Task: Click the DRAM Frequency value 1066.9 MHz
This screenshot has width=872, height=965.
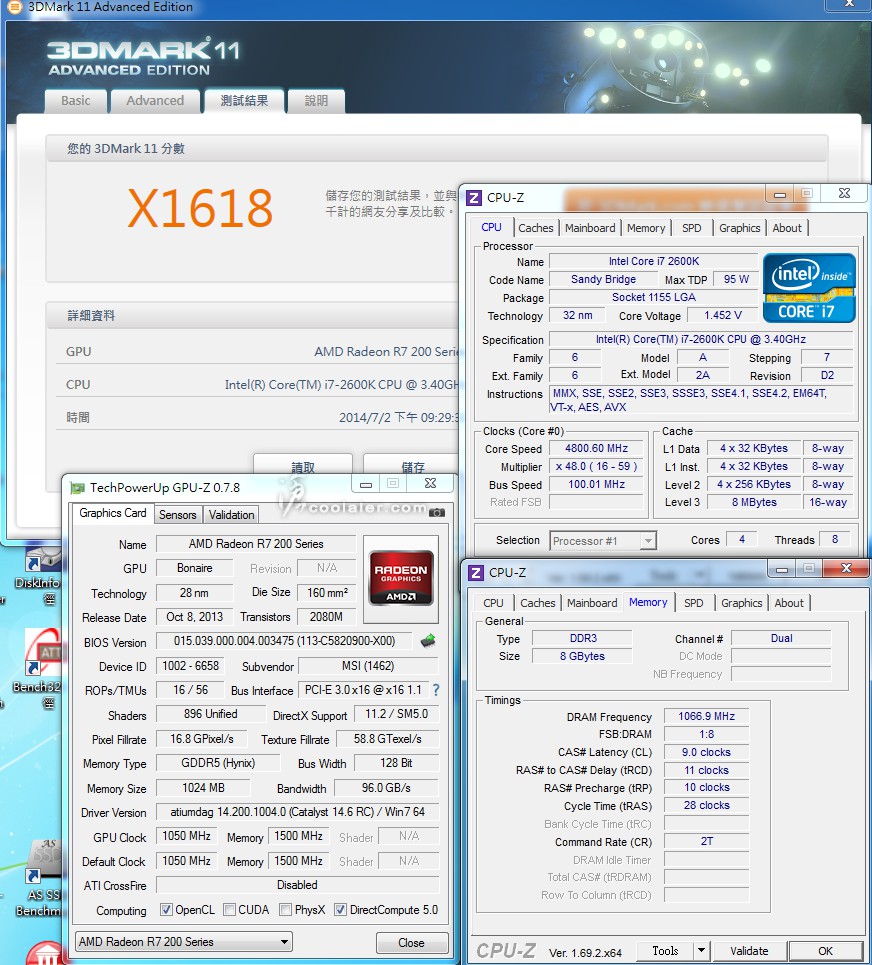Action: [706, 716]
